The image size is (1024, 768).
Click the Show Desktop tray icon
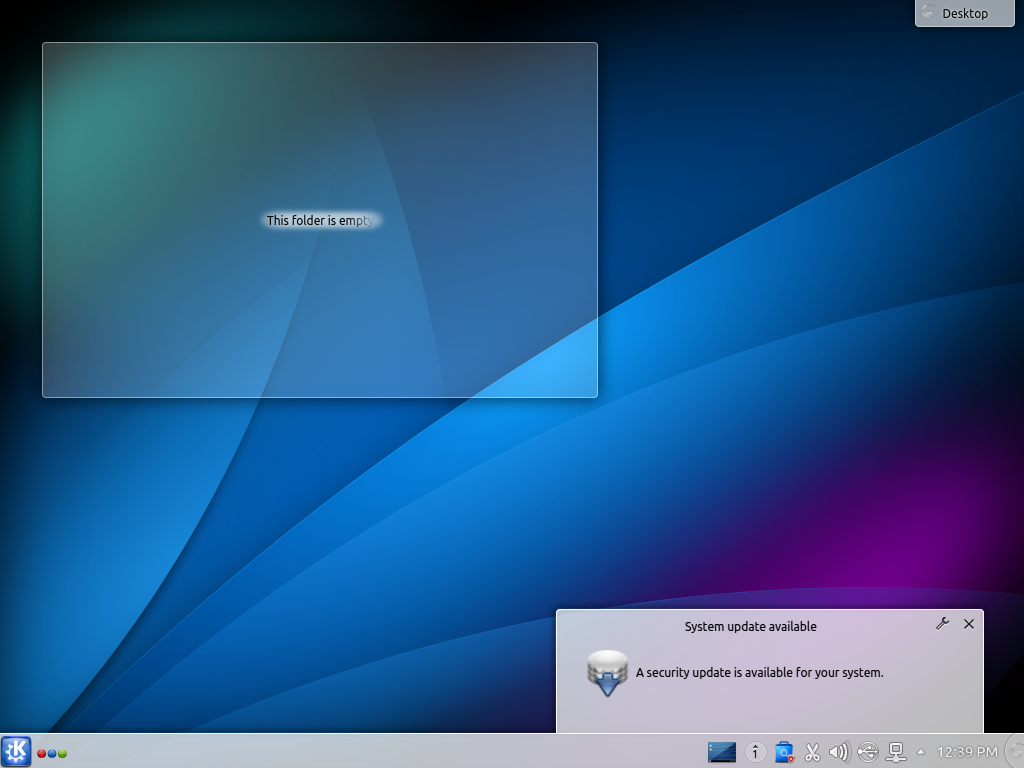point(722,752)
